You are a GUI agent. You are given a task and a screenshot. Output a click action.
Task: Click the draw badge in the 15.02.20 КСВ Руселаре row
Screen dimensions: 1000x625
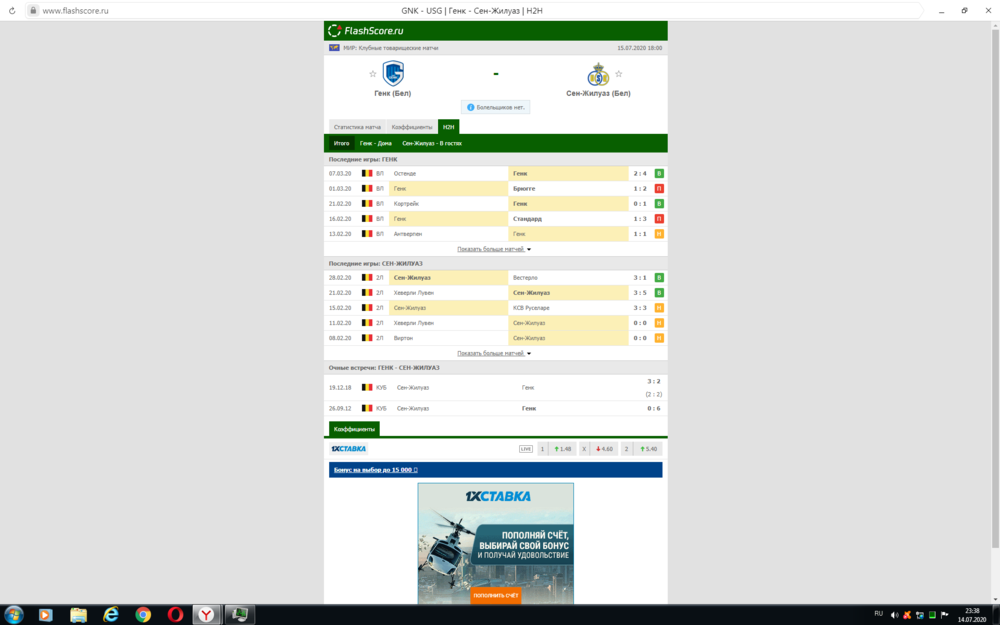point(659,308)
